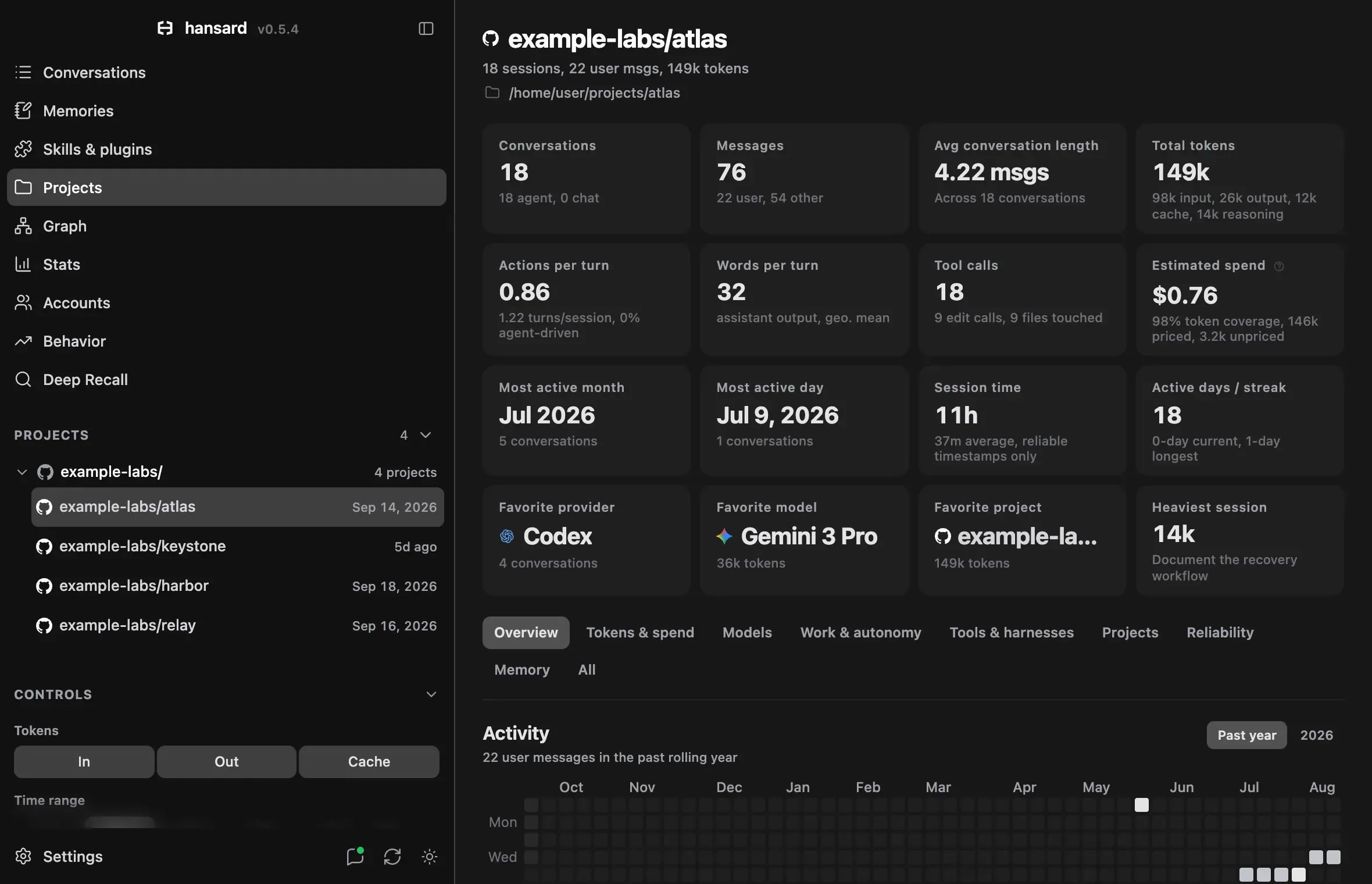Open the Tools & harnesses tab
This screenshot has height=884, width=1372.
point(1012,632)
